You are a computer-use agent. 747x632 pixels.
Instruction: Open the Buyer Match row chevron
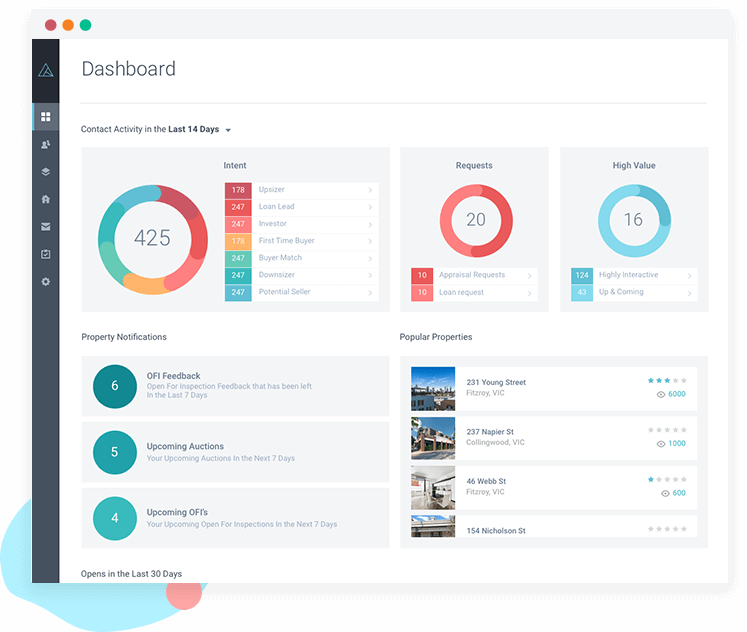pyautogui.click(x=370, y=259)
